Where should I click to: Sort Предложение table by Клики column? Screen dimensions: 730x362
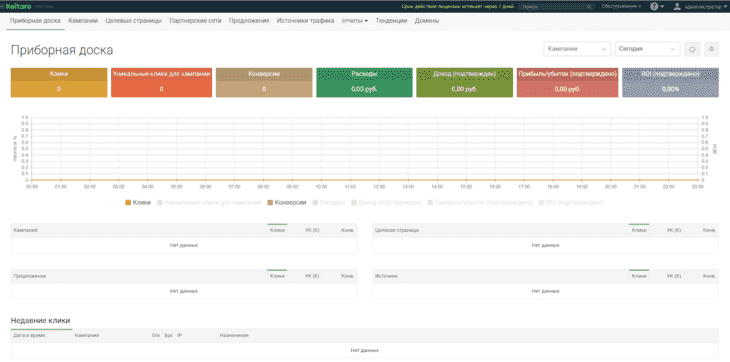(277, 276)
